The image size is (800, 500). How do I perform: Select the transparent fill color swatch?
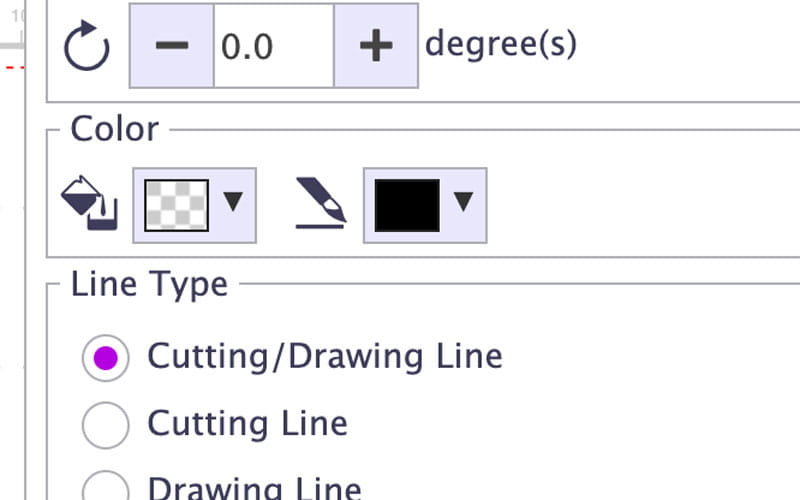[176, 205]
